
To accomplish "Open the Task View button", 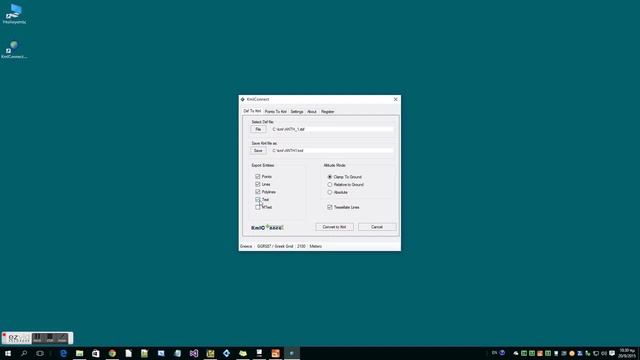I will tap(40, 353).
